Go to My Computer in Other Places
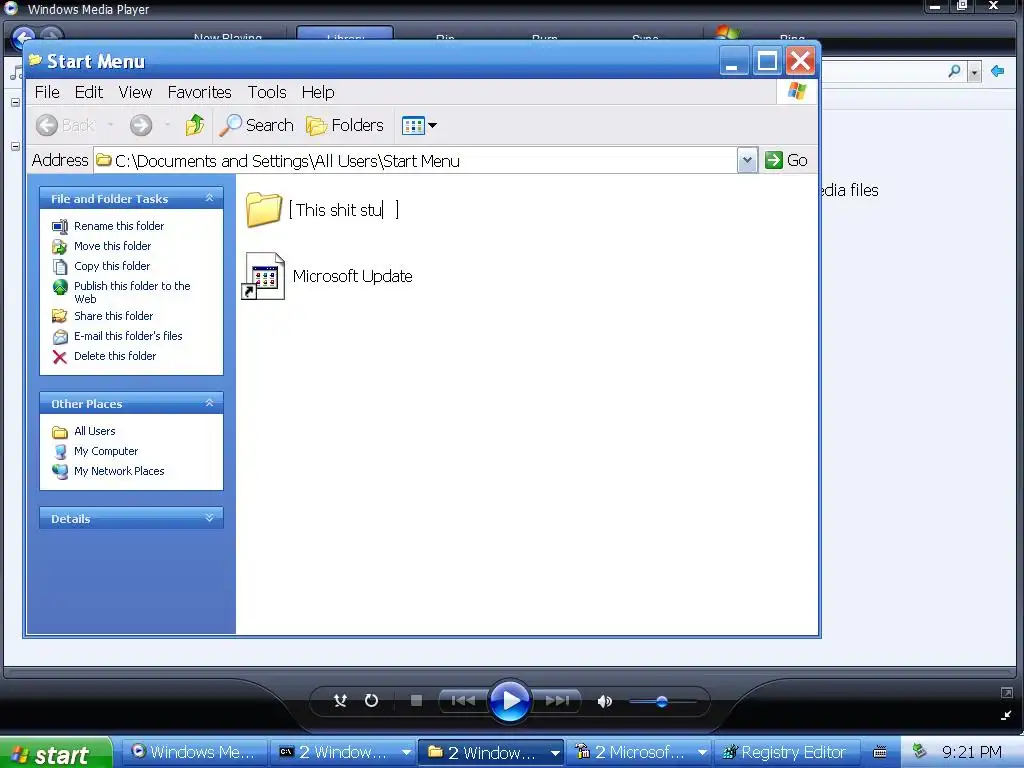 coord(106,451)
